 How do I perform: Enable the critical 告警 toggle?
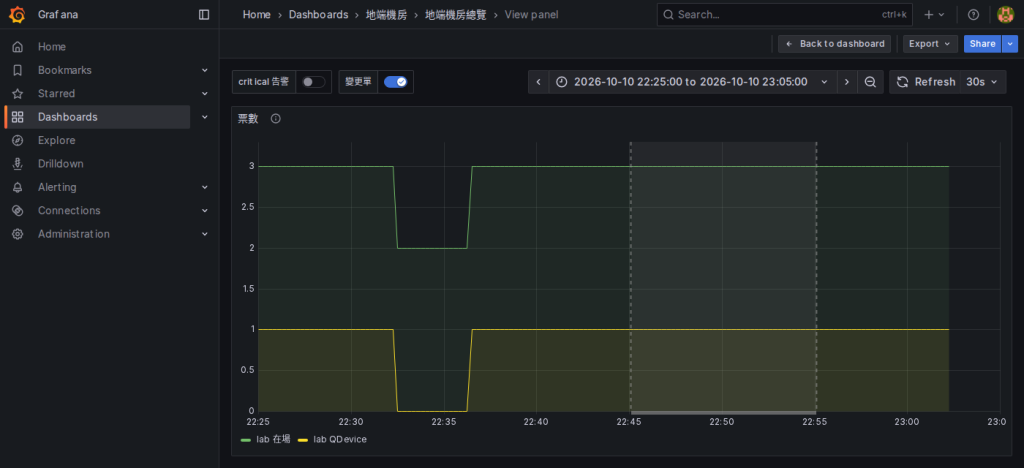(x=313, y=82)
